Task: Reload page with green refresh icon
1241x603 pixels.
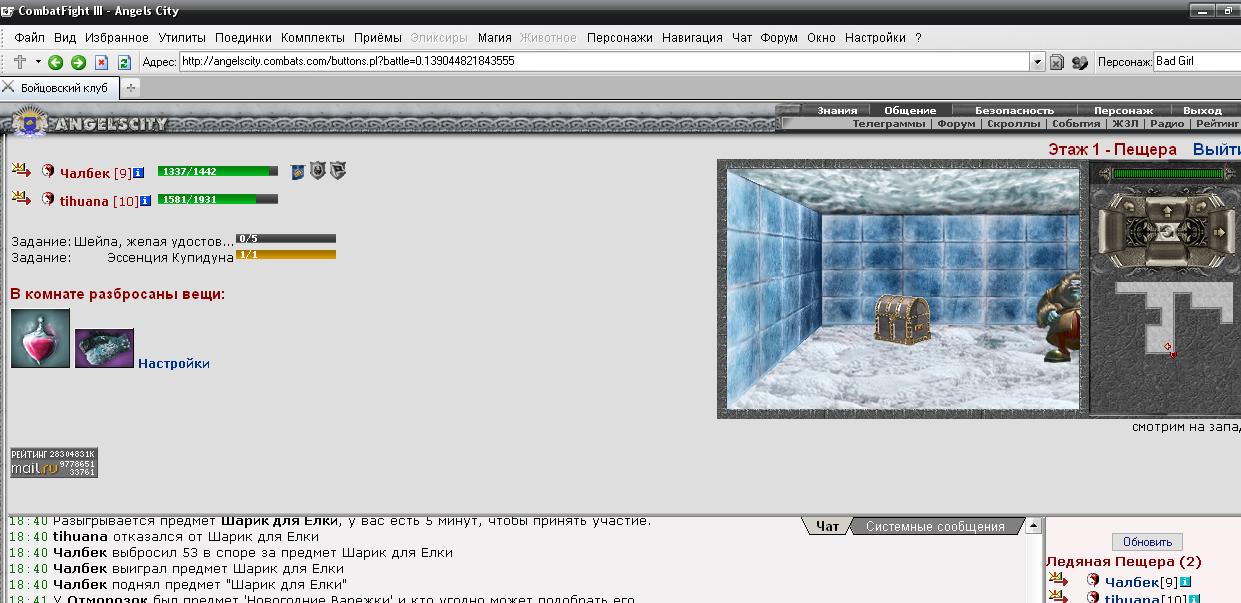Action: coord(124,62)
